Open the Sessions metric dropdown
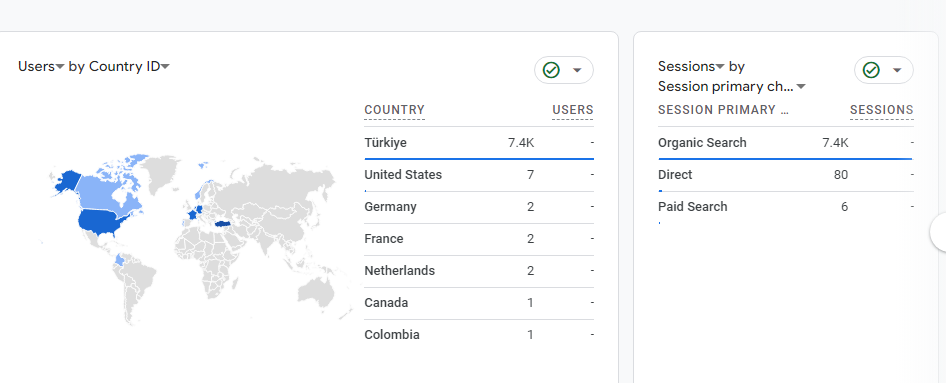The width and height of the screenshot is (946, 383). (x=691, y=66)
